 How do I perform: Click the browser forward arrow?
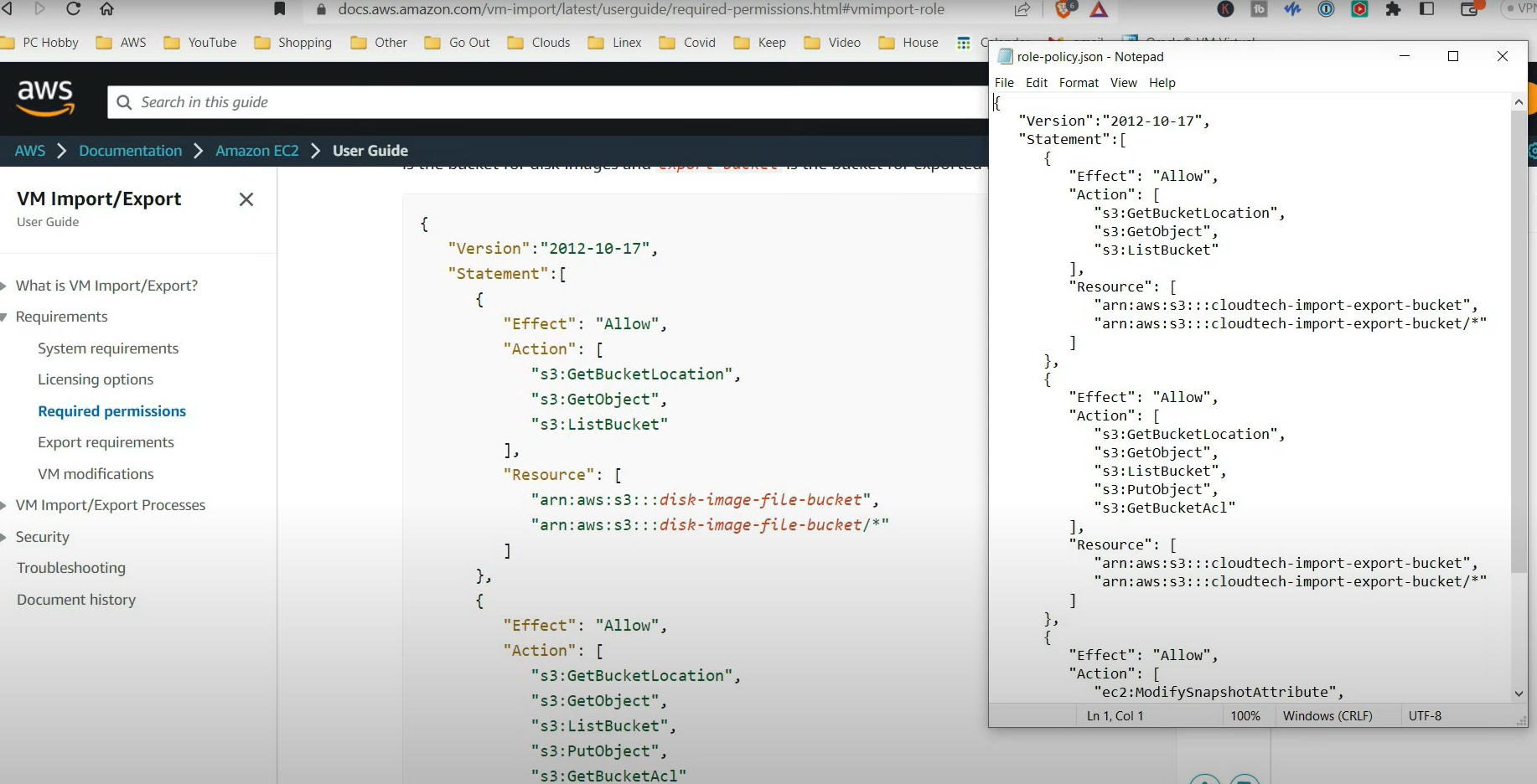point(39,9)
